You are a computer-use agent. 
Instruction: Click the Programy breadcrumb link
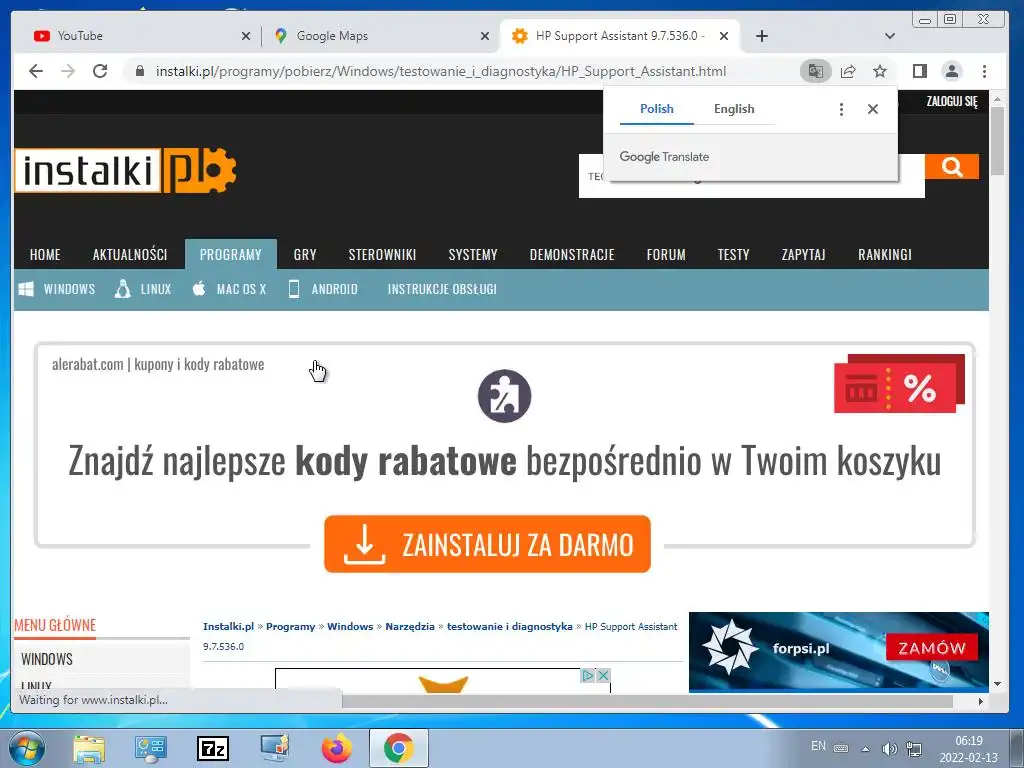pos(291,626)
